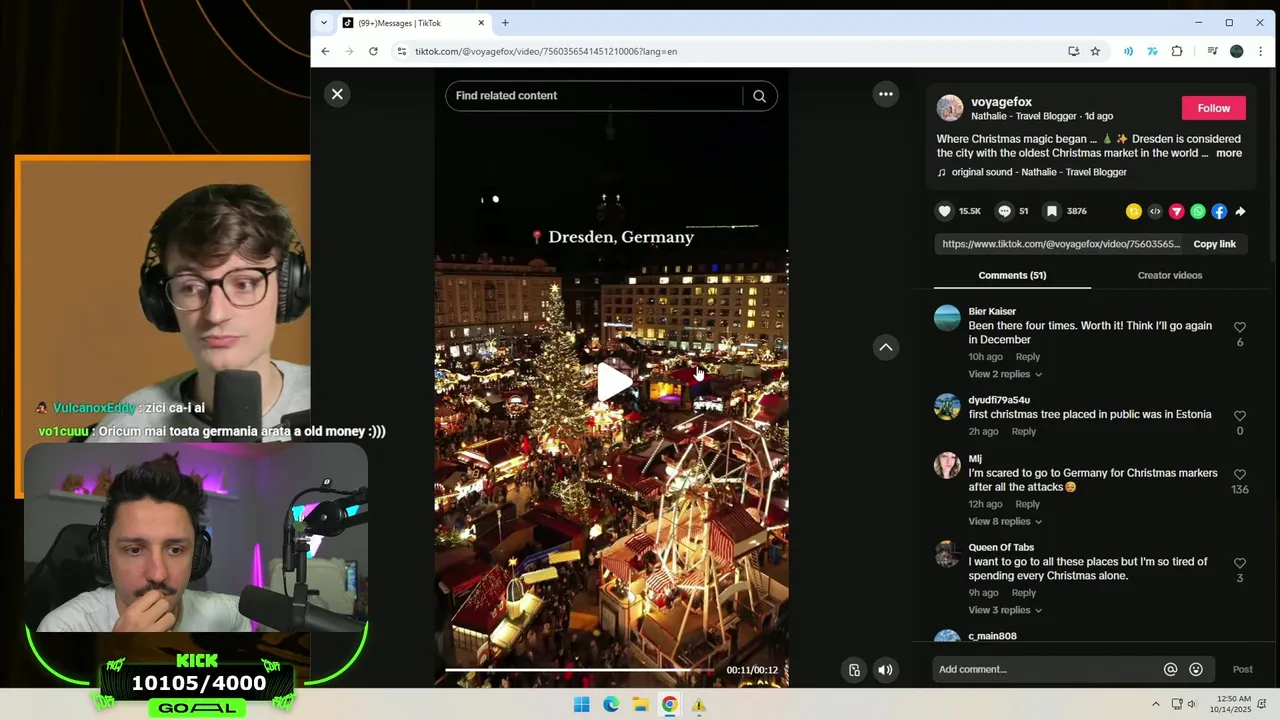Screen dimensions: 1280x720
Task: Click the @ mention icon in comment box
Action: 1170,670
